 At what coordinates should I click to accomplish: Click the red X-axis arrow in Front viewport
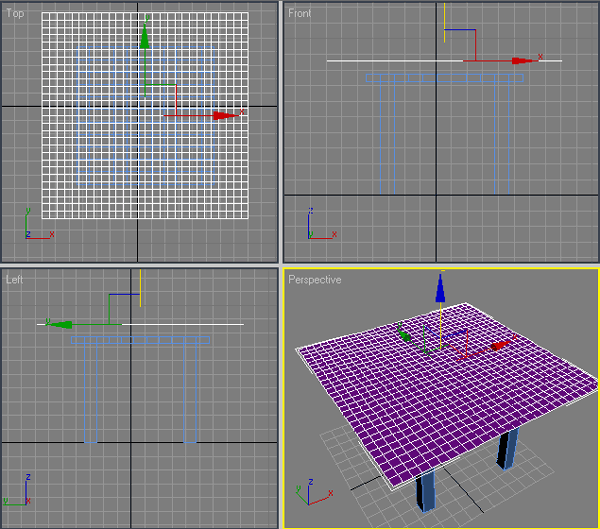coord(519,61)
